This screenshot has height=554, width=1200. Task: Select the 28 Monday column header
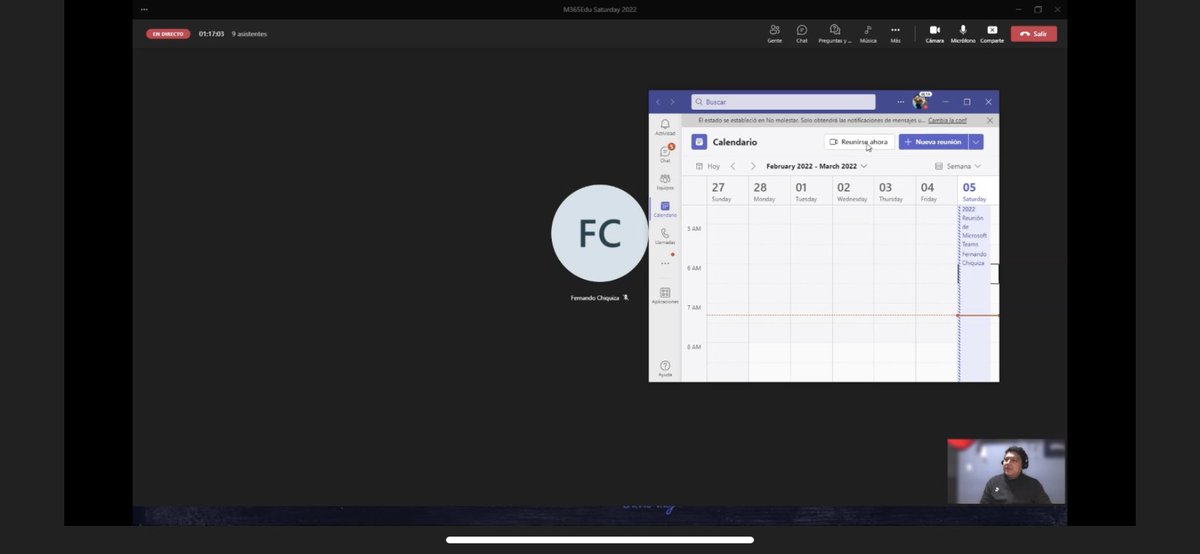769,191
